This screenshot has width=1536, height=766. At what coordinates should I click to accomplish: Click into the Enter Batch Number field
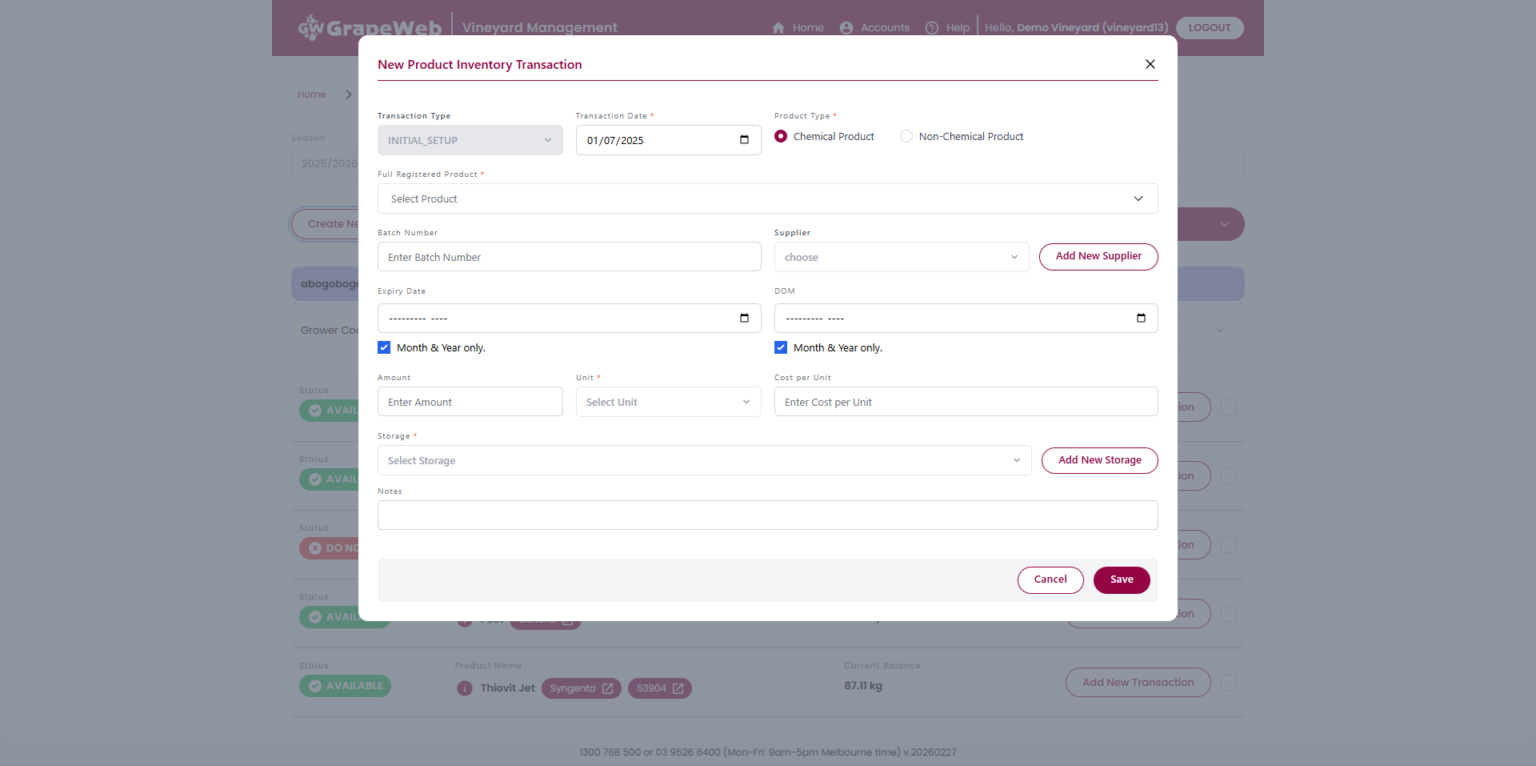tap(569, 257)
